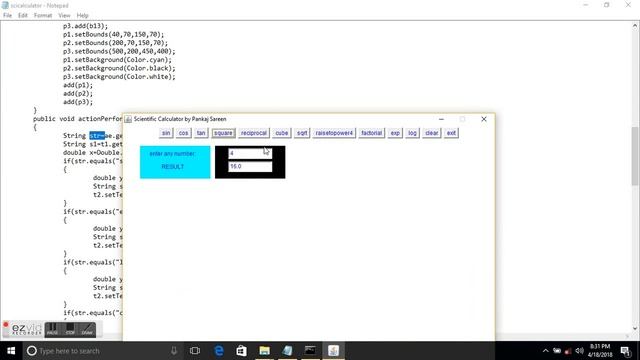Screen dimensions: 640x360
Task: Close the Scientific Calculator window
Action: pyautogui.click(x=484, y=119)
